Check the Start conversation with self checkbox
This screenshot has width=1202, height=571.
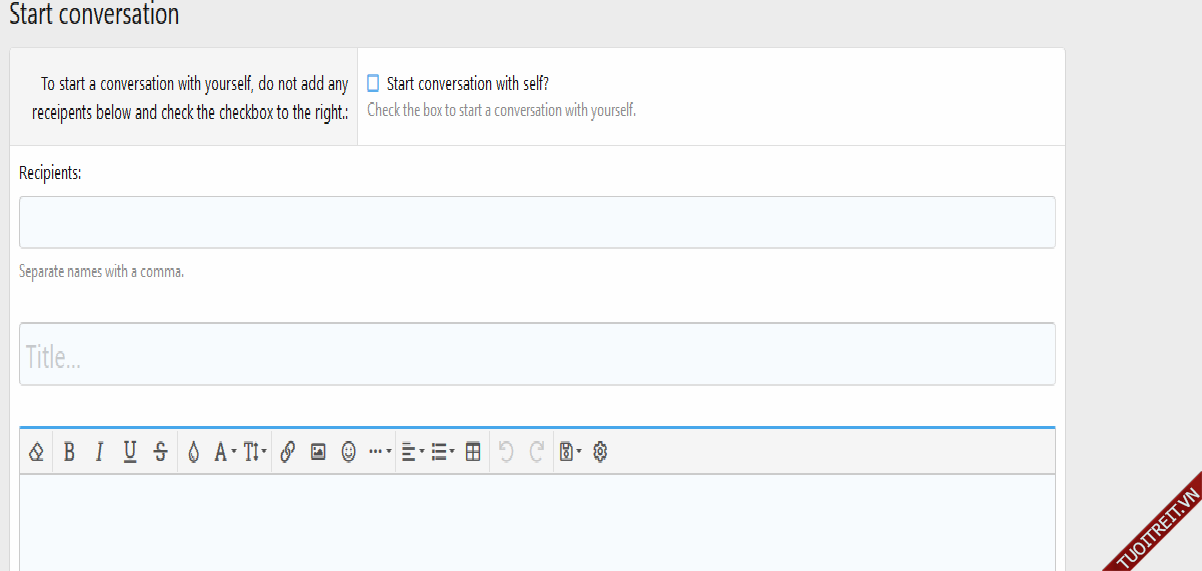pos(373,84)
